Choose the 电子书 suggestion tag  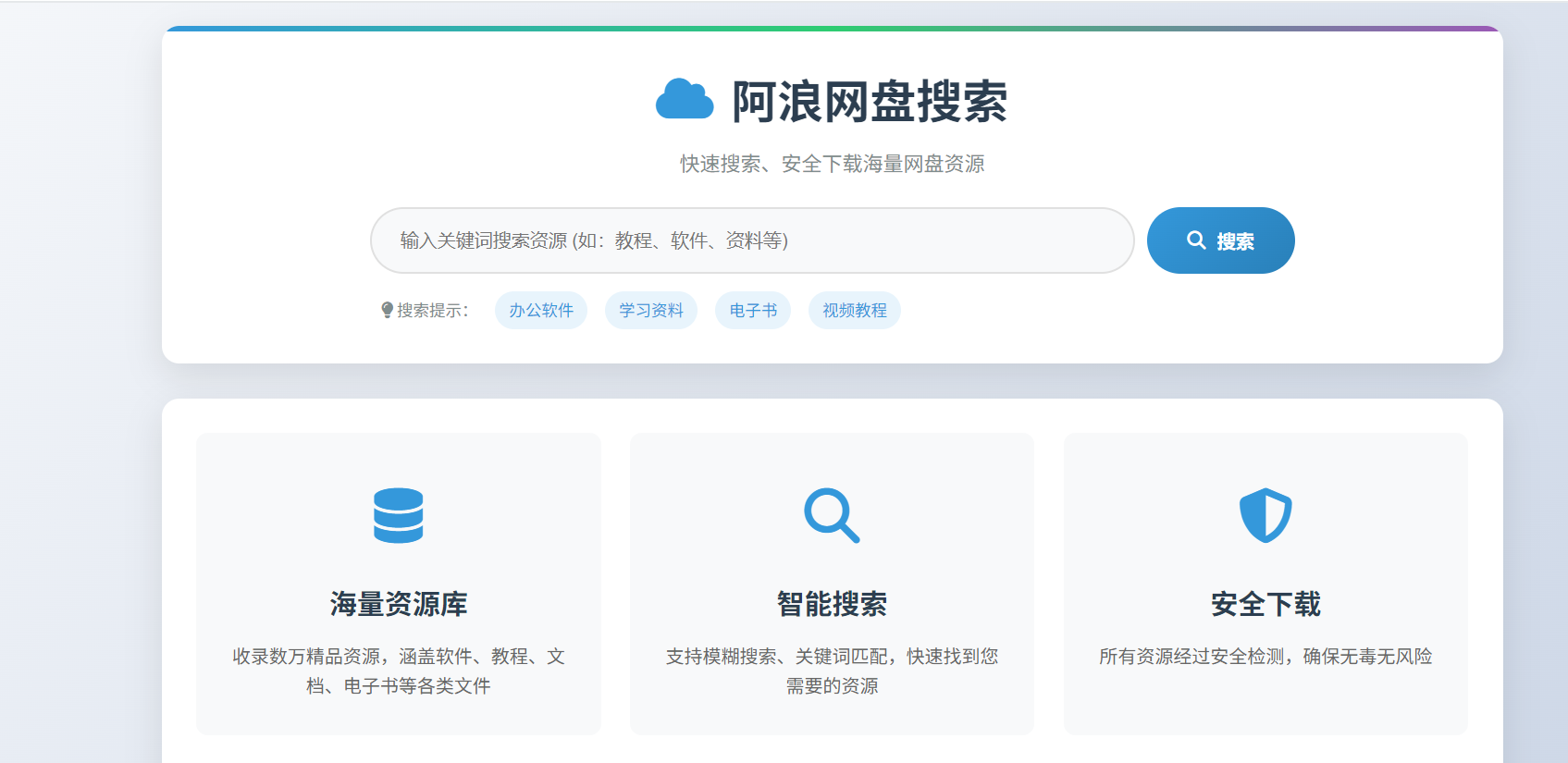click(x=753, y=311)
